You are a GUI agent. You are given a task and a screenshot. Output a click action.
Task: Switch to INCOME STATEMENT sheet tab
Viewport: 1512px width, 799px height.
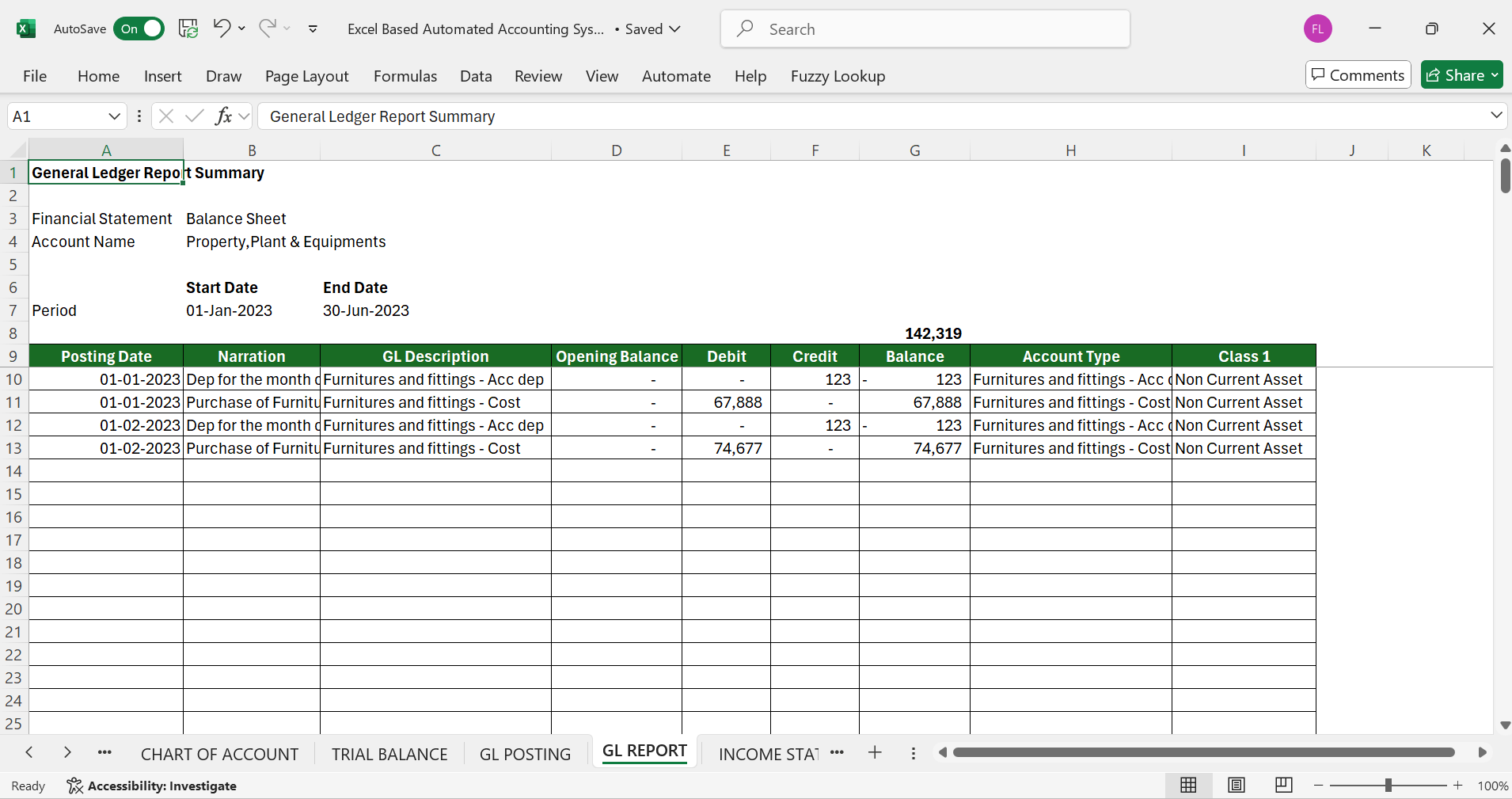(767, 754)
